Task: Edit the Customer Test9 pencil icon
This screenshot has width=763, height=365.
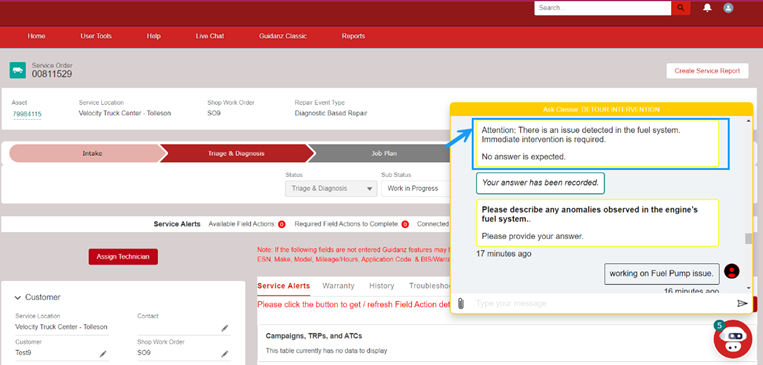Action: (x=103, y=353)
